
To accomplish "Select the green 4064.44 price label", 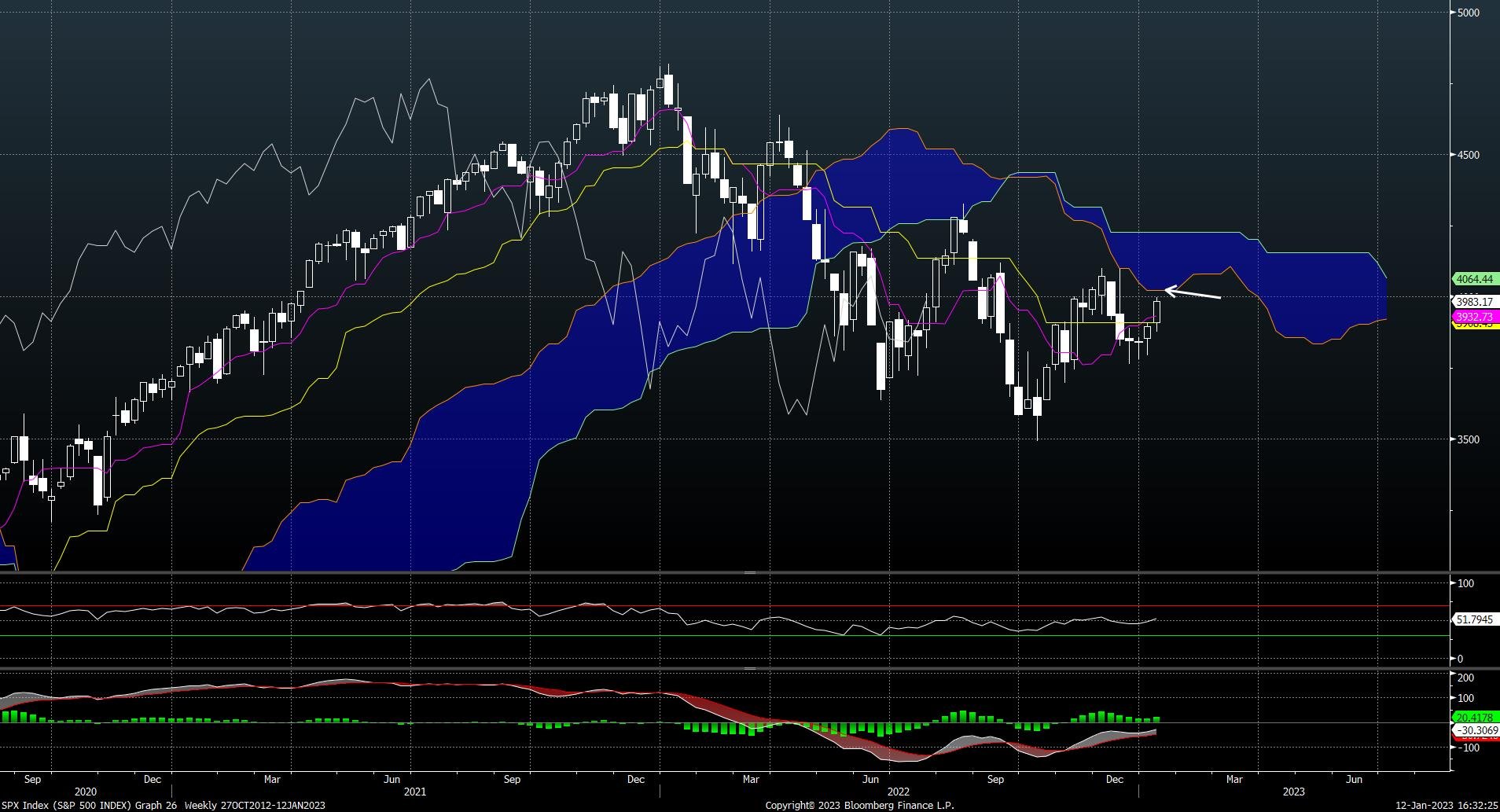I will pos(1476,279).
